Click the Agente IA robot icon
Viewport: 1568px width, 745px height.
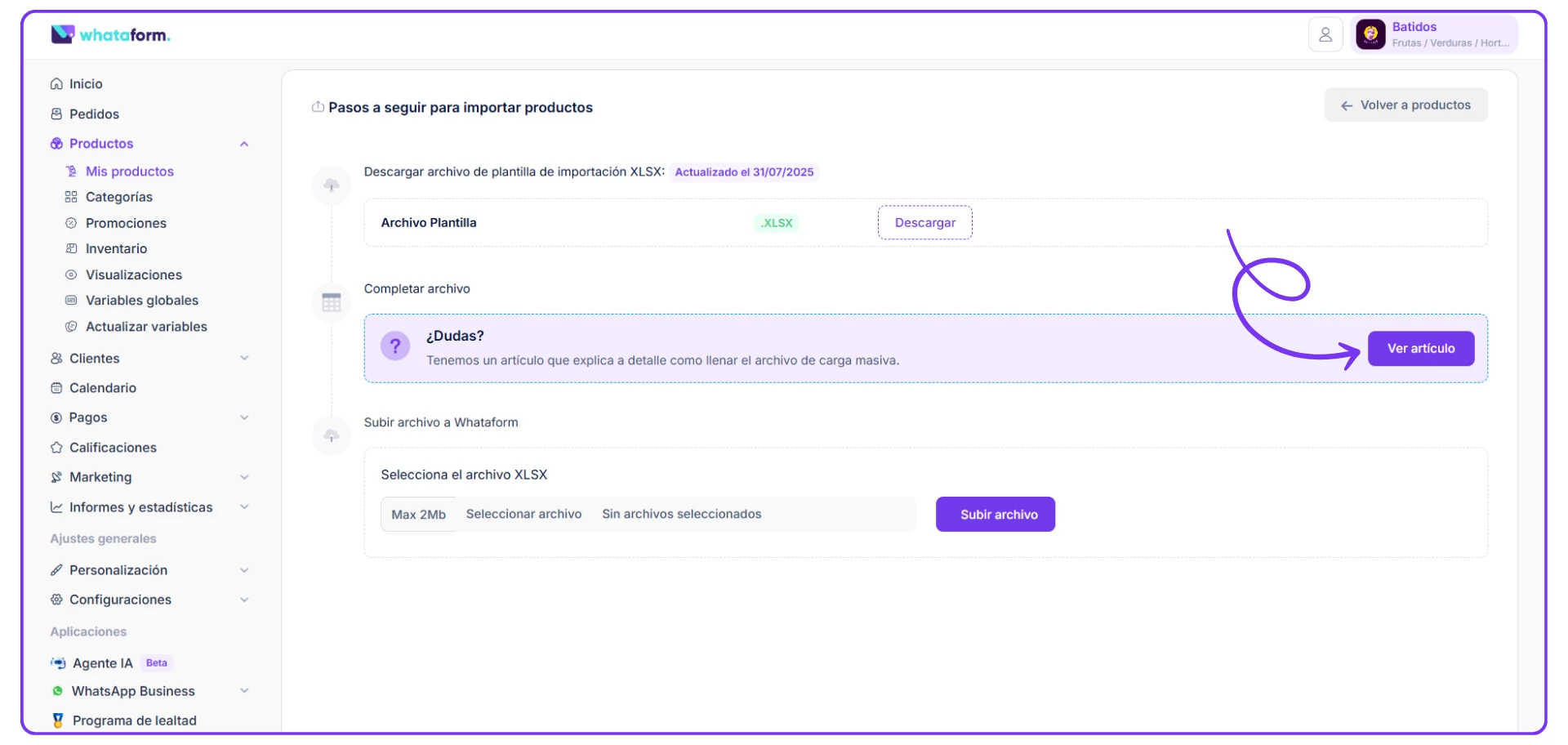58,663
